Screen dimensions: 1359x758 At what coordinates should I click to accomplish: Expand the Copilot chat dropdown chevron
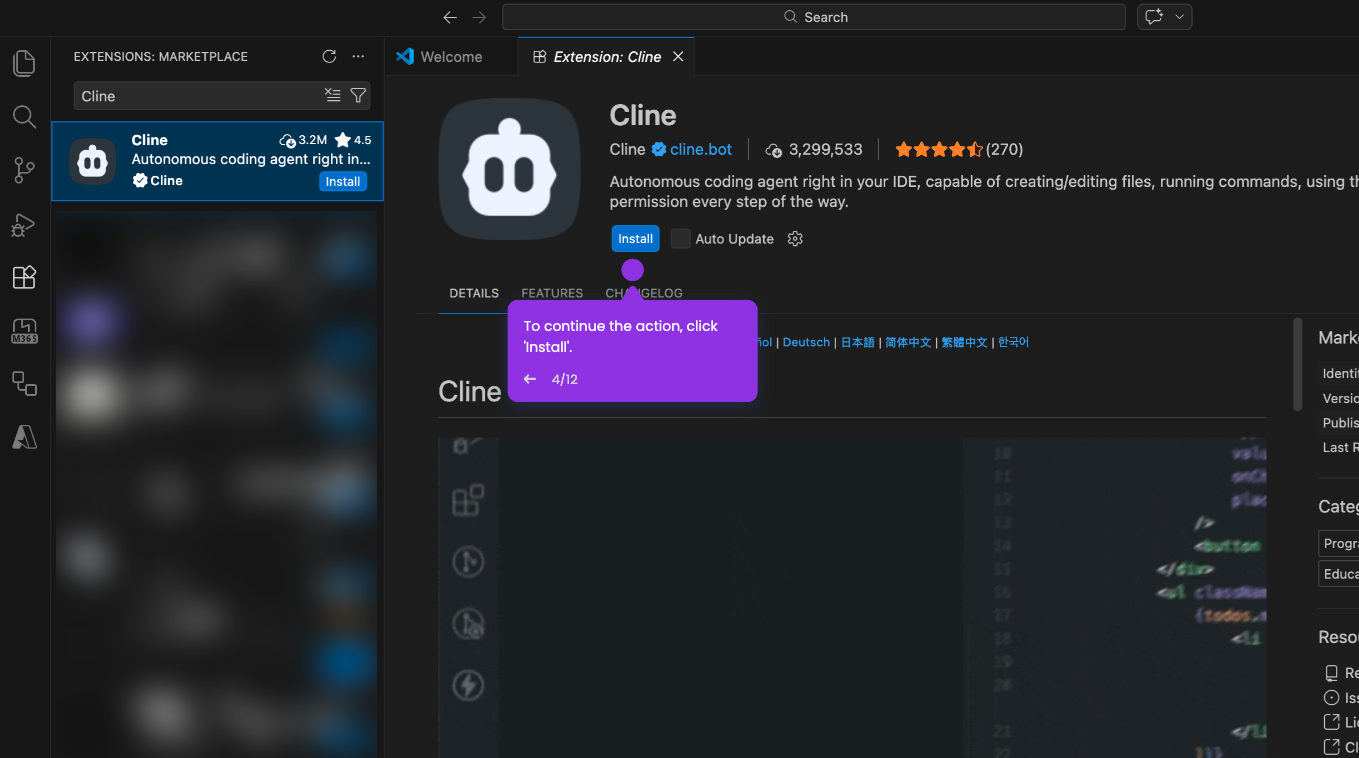[1180, 17]
